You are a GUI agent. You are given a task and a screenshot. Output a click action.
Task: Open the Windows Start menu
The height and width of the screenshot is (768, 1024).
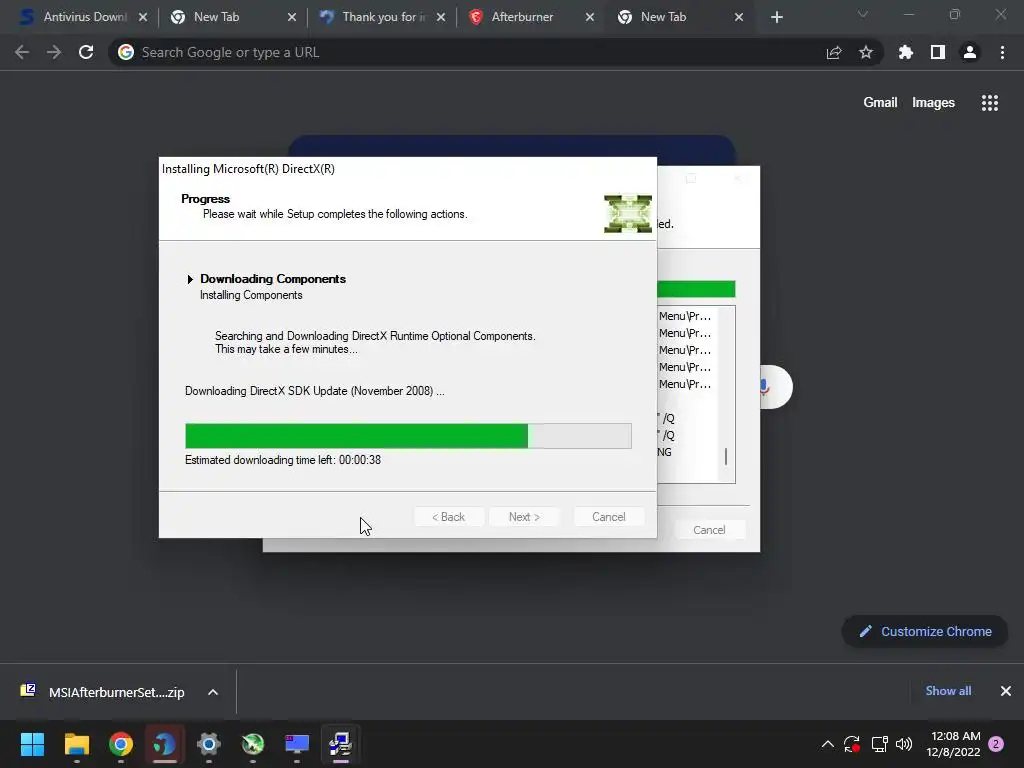(x=32, y=744)
